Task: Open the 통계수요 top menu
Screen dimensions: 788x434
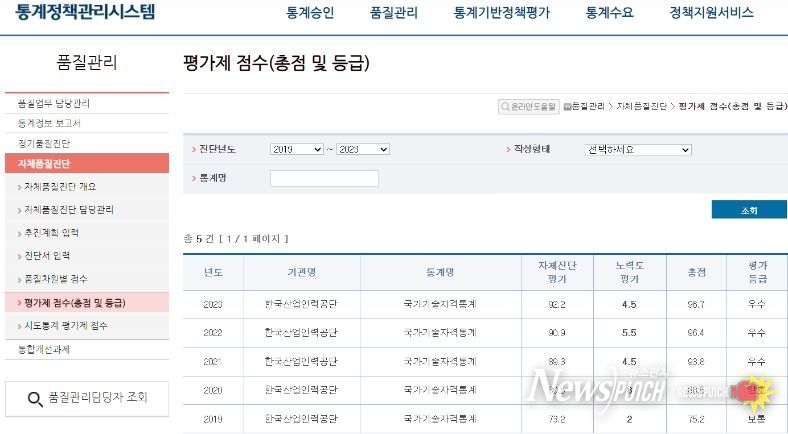Action: (x=609, y=13)
